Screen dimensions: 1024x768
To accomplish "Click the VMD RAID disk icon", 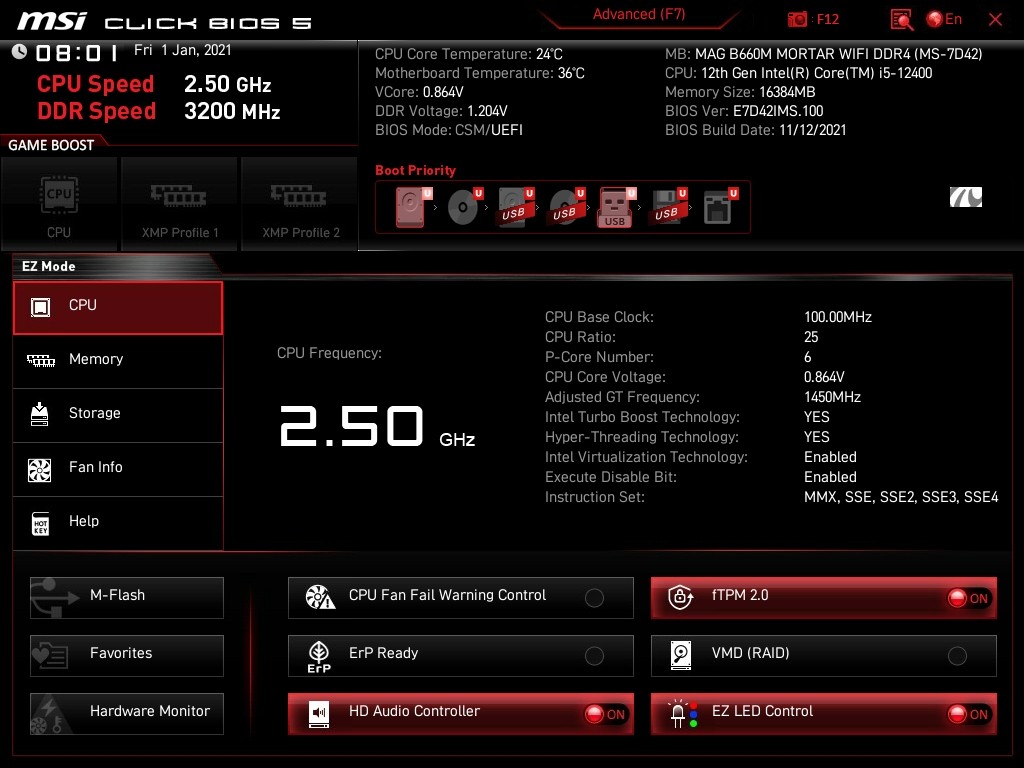I will click(680, 655).
